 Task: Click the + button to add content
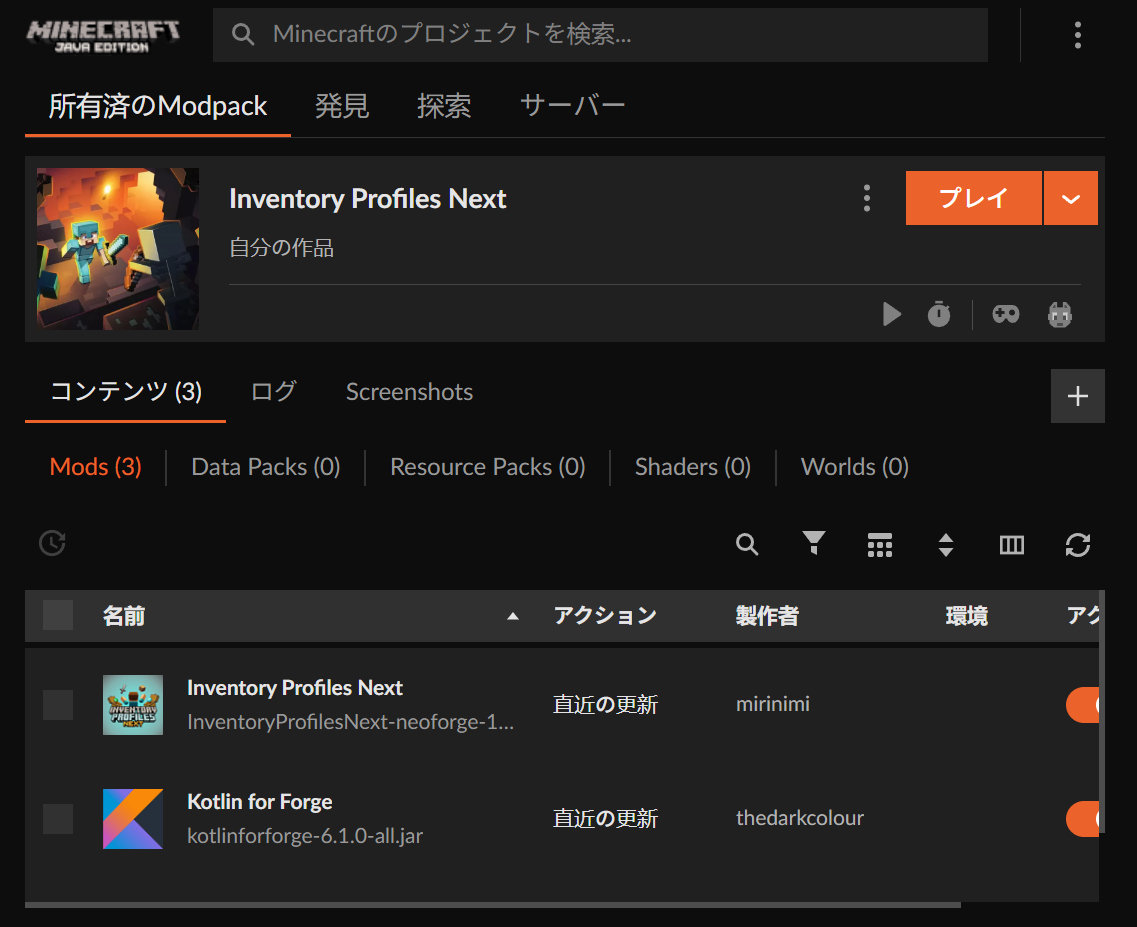1077,395
